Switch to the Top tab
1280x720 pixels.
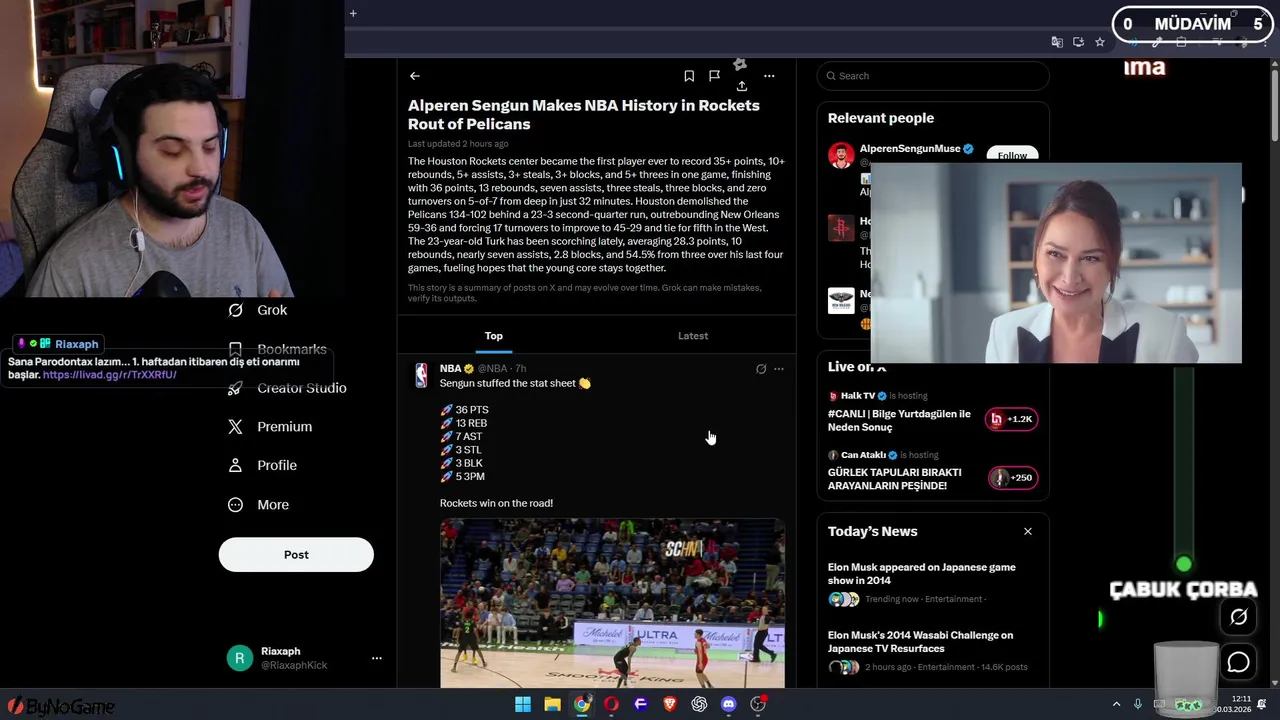click(x=494, y=336)
